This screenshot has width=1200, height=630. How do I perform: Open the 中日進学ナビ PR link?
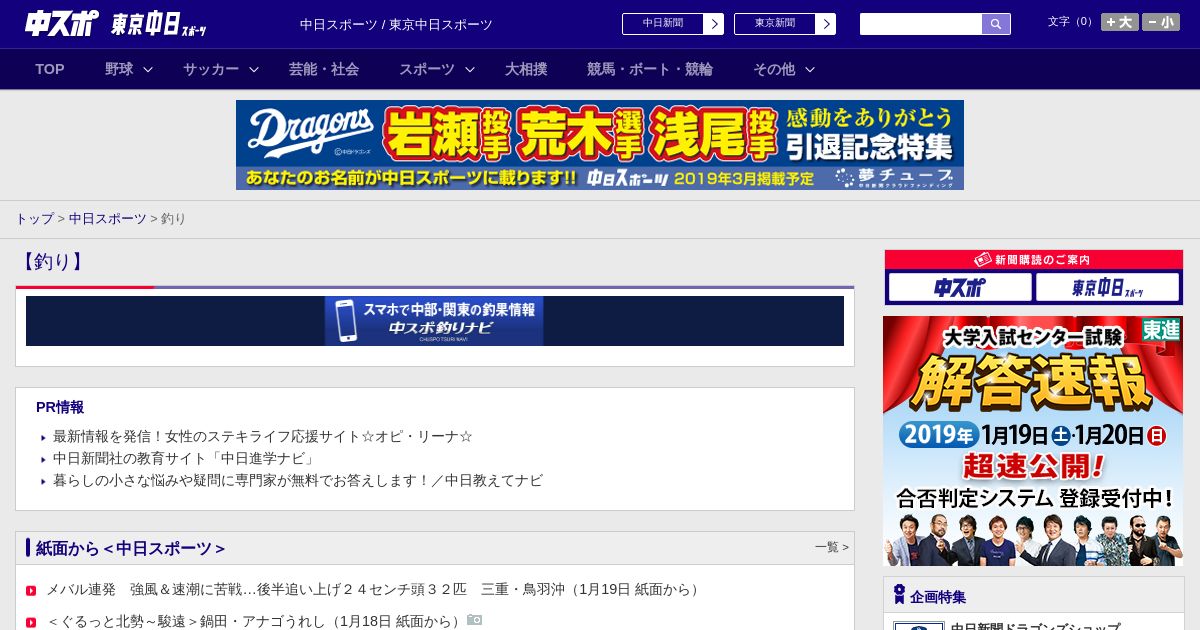tap(185, 459)
